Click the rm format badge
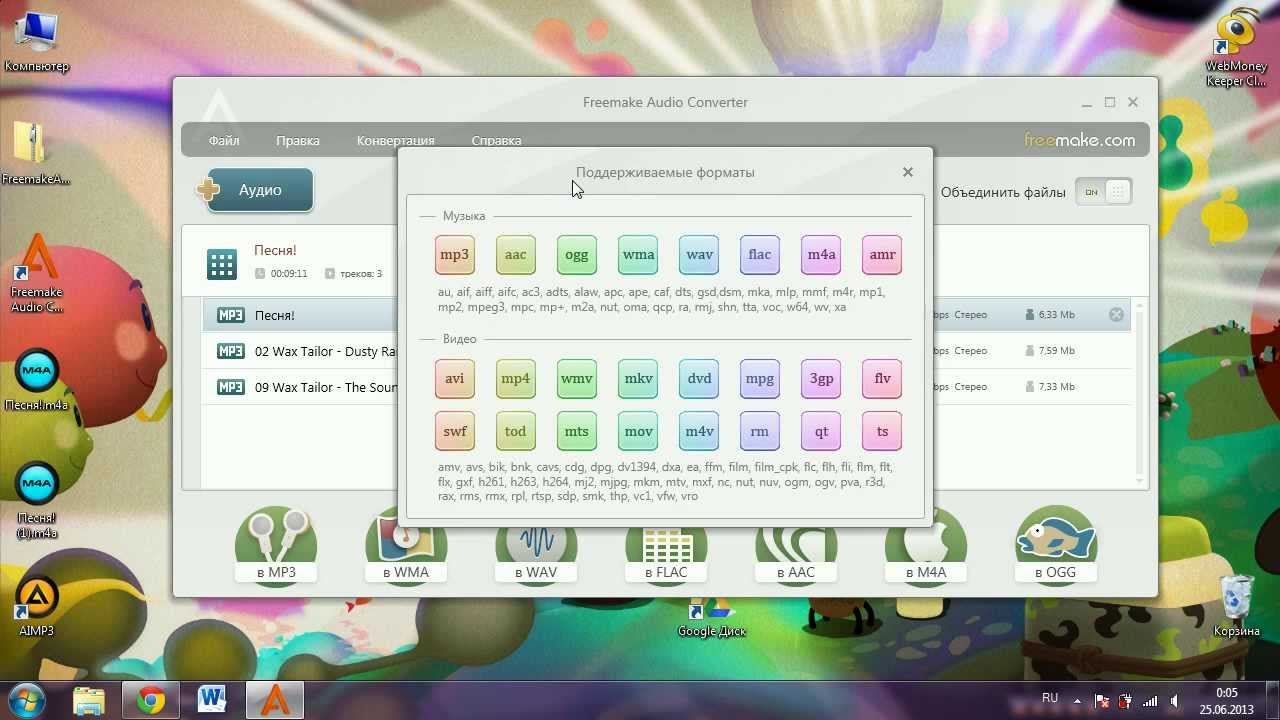 pos(760,431)
